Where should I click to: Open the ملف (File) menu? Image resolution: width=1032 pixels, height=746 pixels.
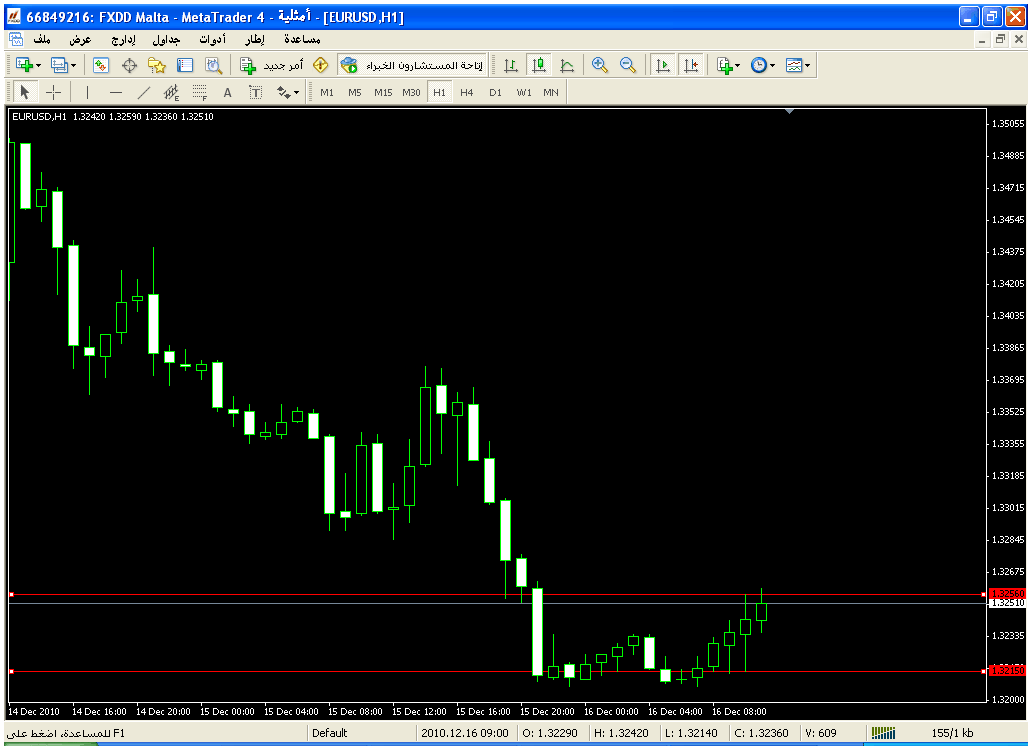point(42,40)
